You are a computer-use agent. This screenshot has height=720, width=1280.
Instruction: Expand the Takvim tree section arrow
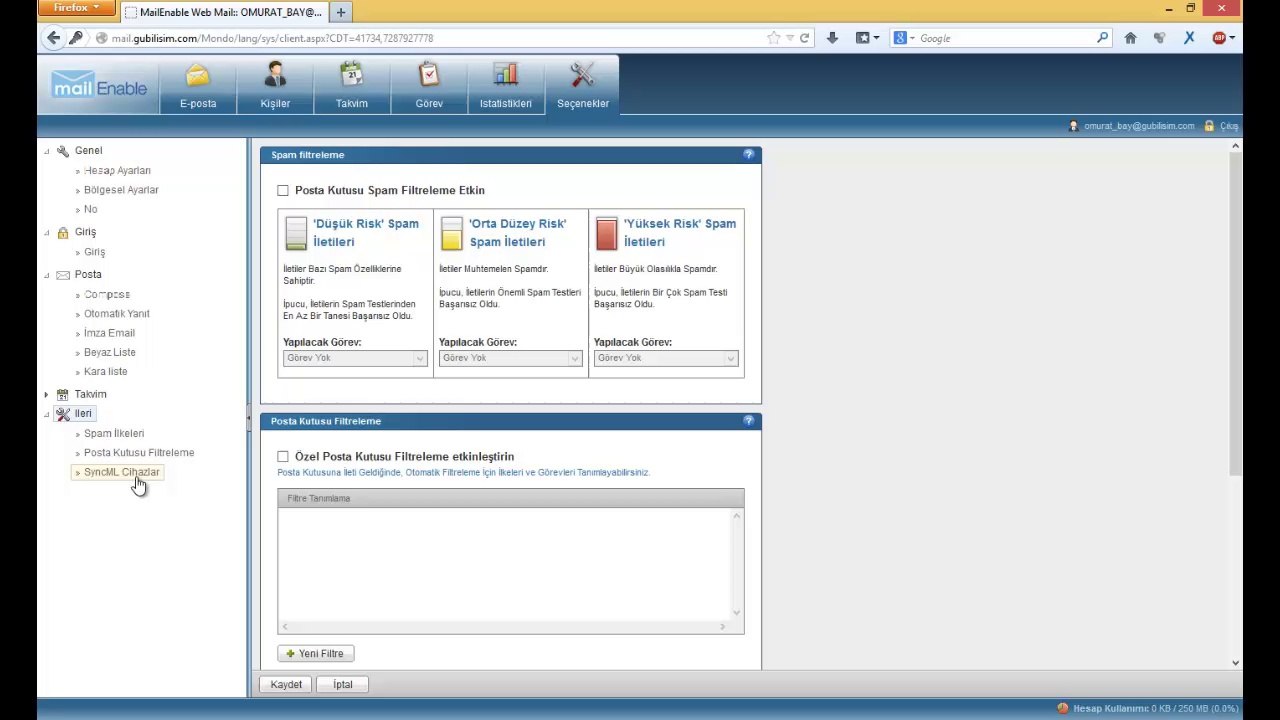click(x=46, y=395)
